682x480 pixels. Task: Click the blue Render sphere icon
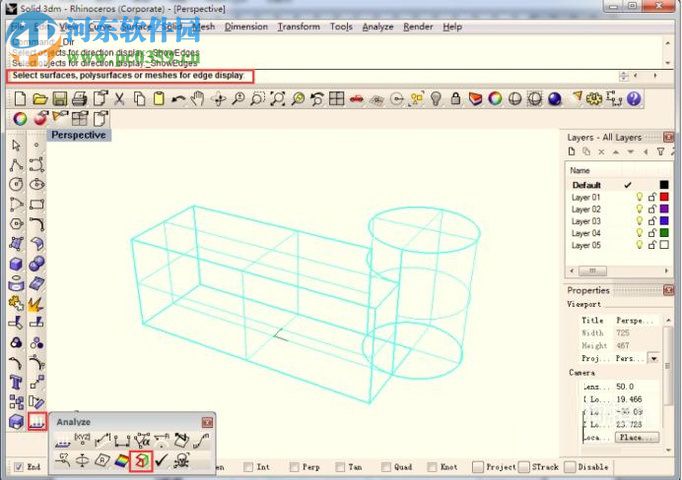tap(555, 99)
